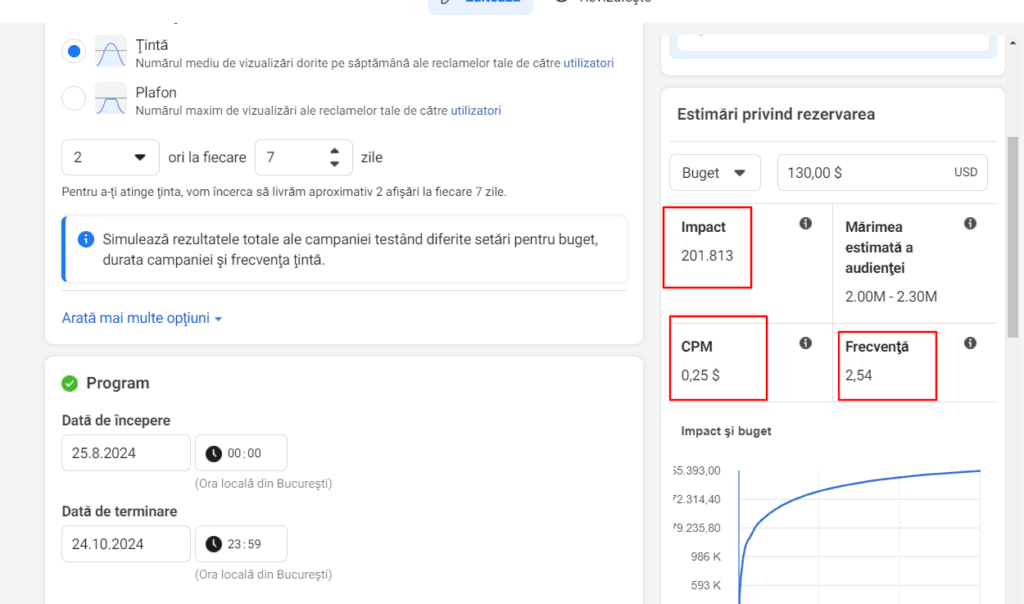Click the start date field 25.8.2024
Screen dimensions: 1024x604
126,453
